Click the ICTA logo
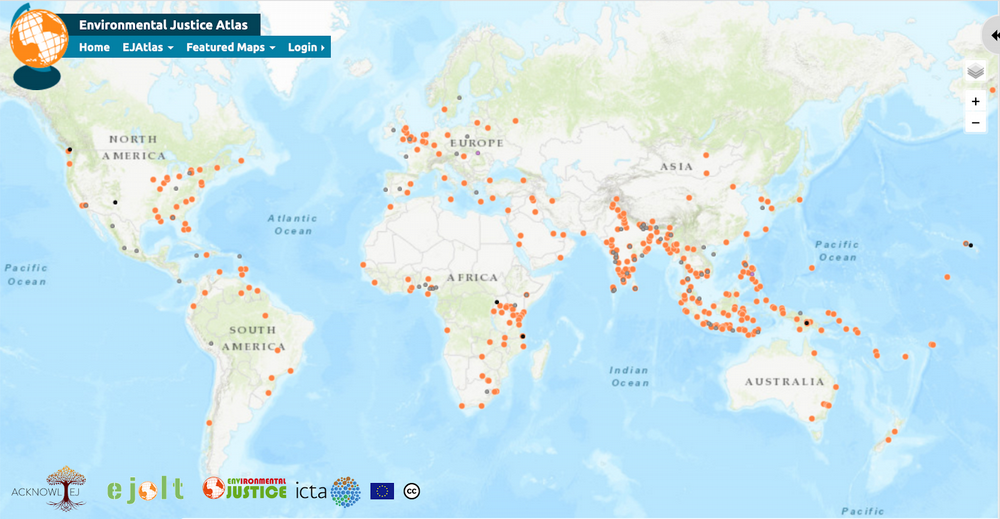The width and height of the screenshot is (1000, 519). [x=327, y=491]
